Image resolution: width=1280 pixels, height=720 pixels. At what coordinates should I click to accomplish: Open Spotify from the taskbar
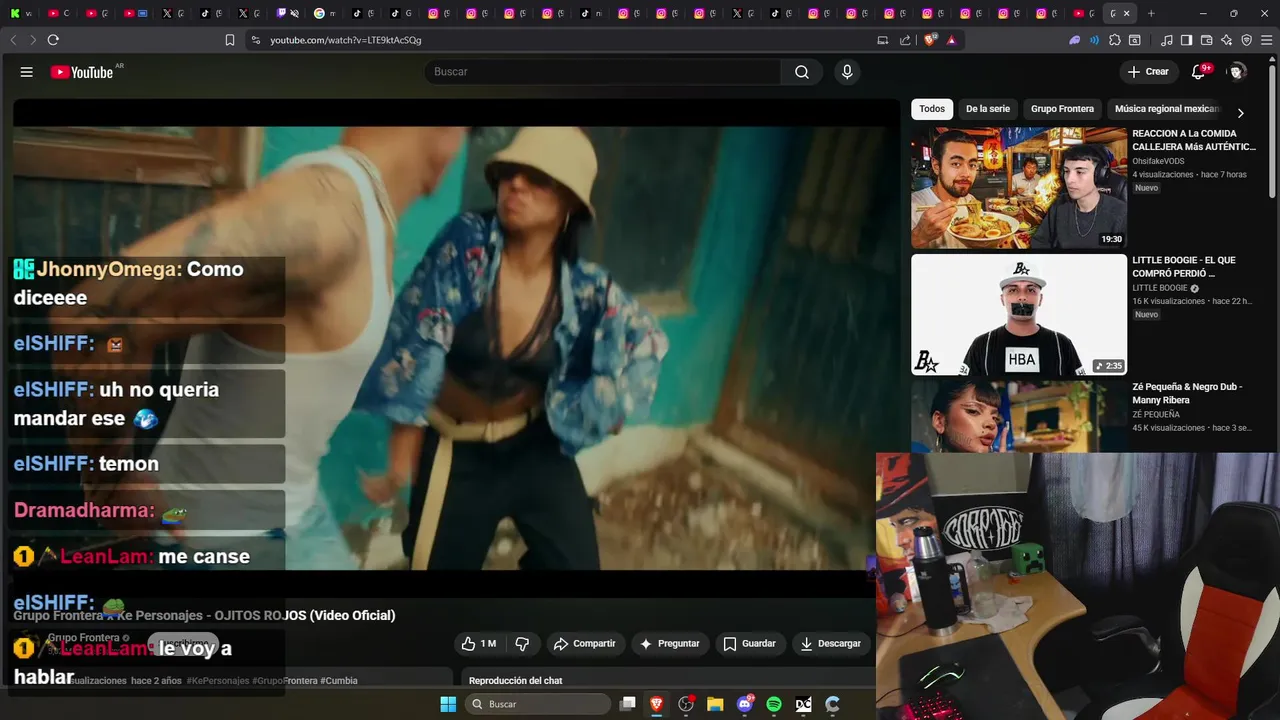(774, 704)
